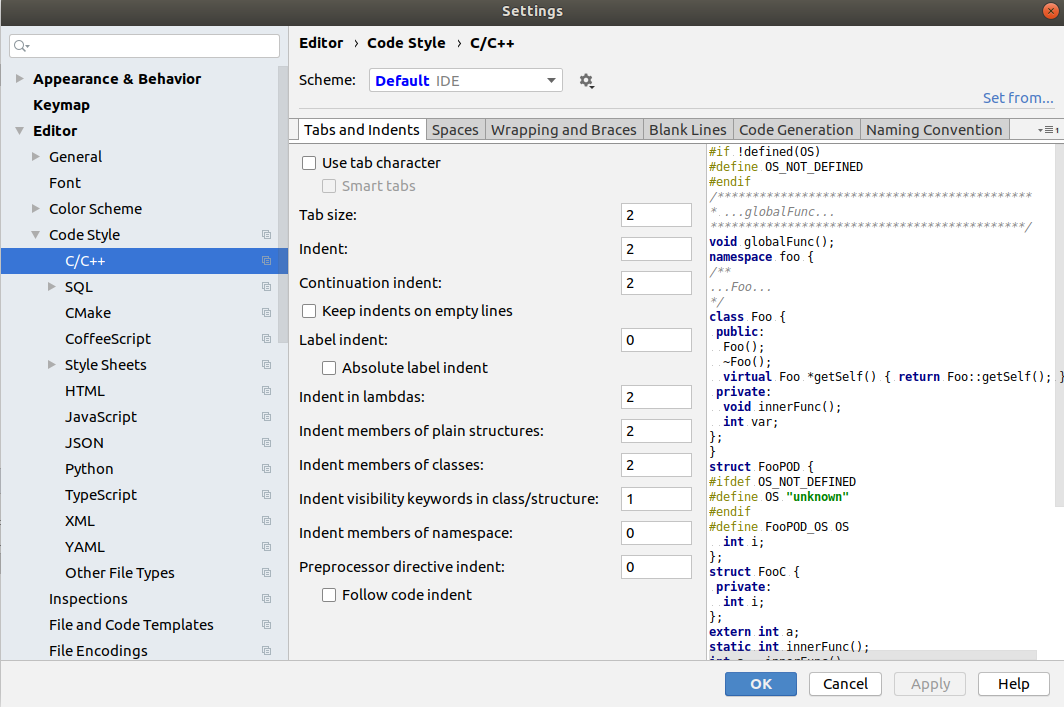Open the Scheme Default dropdown
Image resolution: width=1064 pixels, height=707 pixels.
pos(466,81)
